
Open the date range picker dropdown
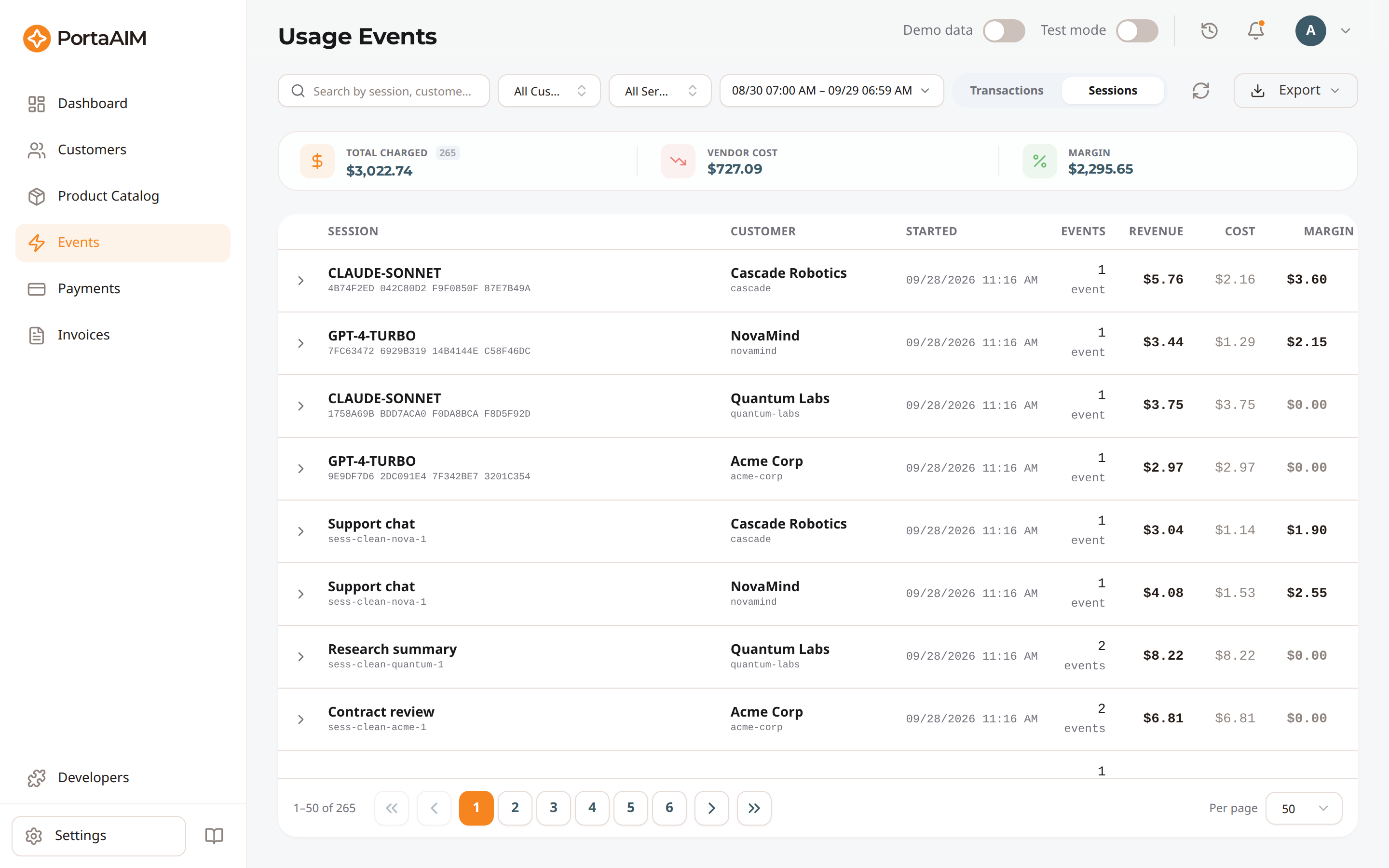tap(831, 91)
